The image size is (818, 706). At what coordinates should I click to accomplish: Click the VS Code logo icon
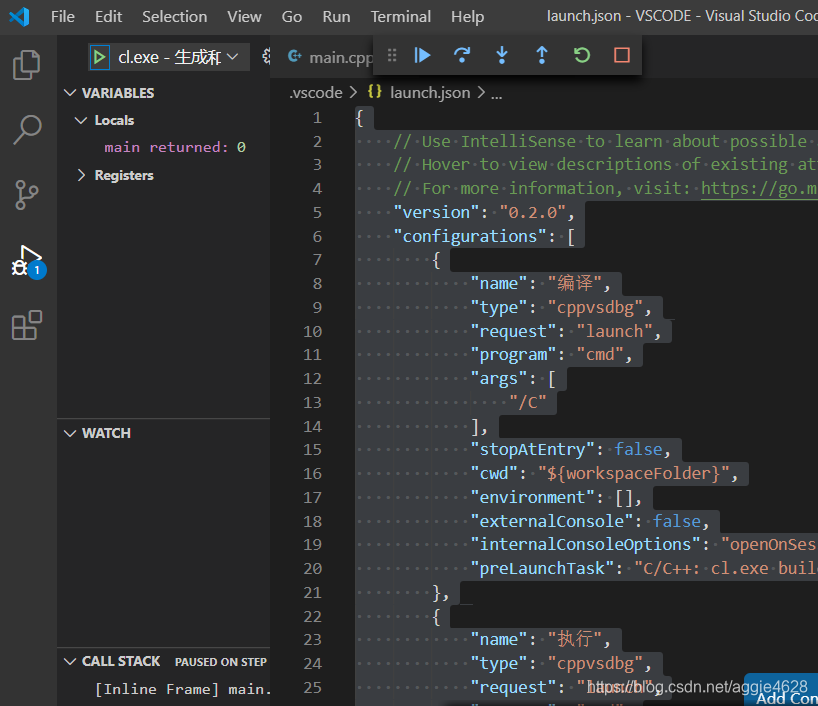(x=19, y=17)
